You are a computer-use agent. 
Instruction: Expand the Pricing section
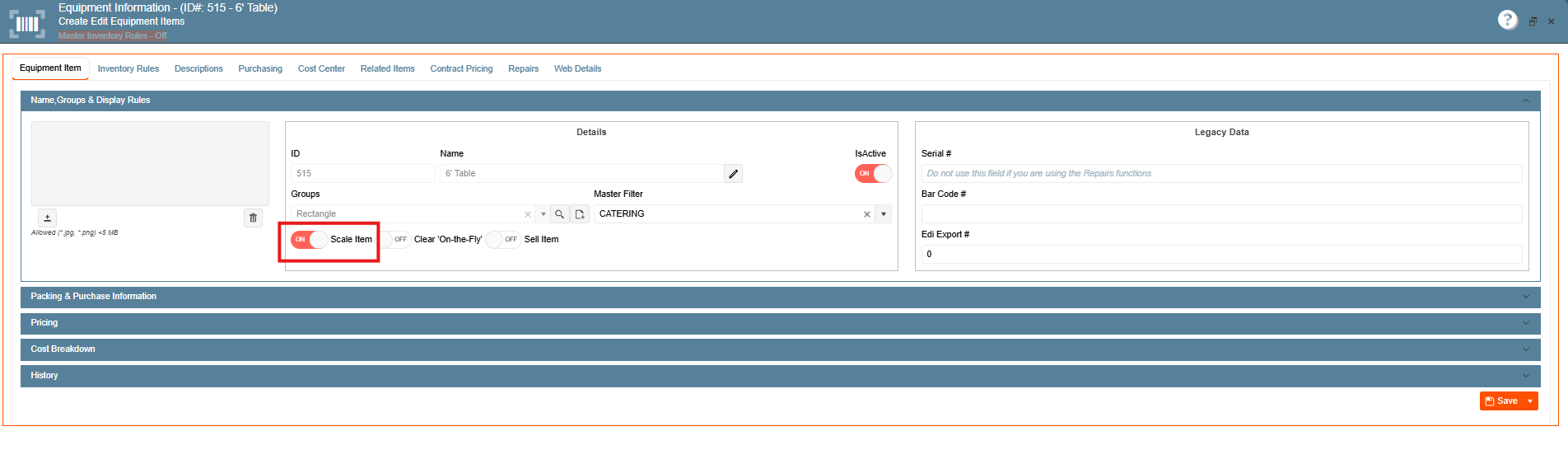pyautogui.click(x=1525, y=323)
